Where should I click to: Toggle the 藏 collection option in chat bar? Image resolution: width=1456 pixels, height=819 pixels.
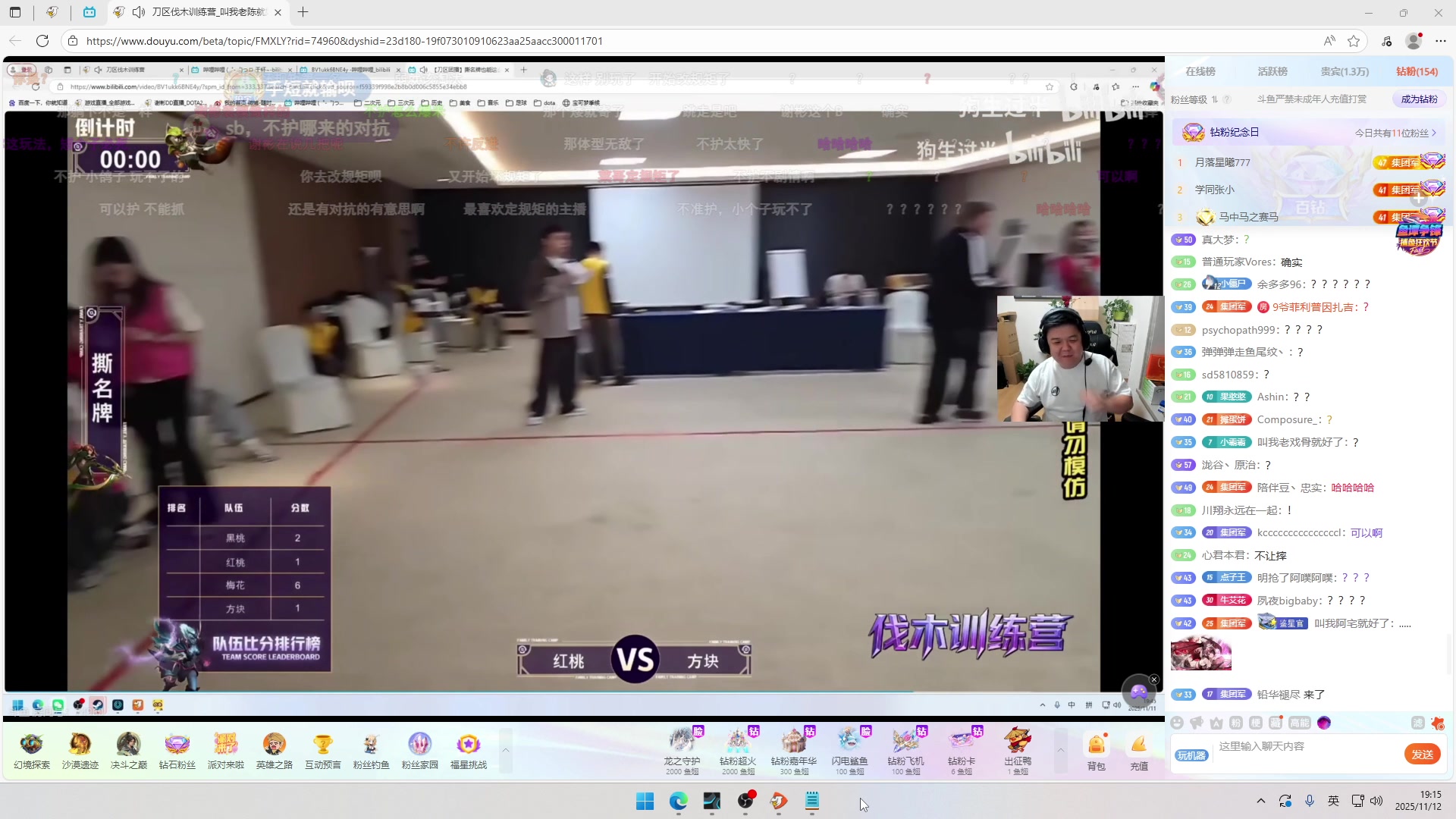coord(1275,723)
